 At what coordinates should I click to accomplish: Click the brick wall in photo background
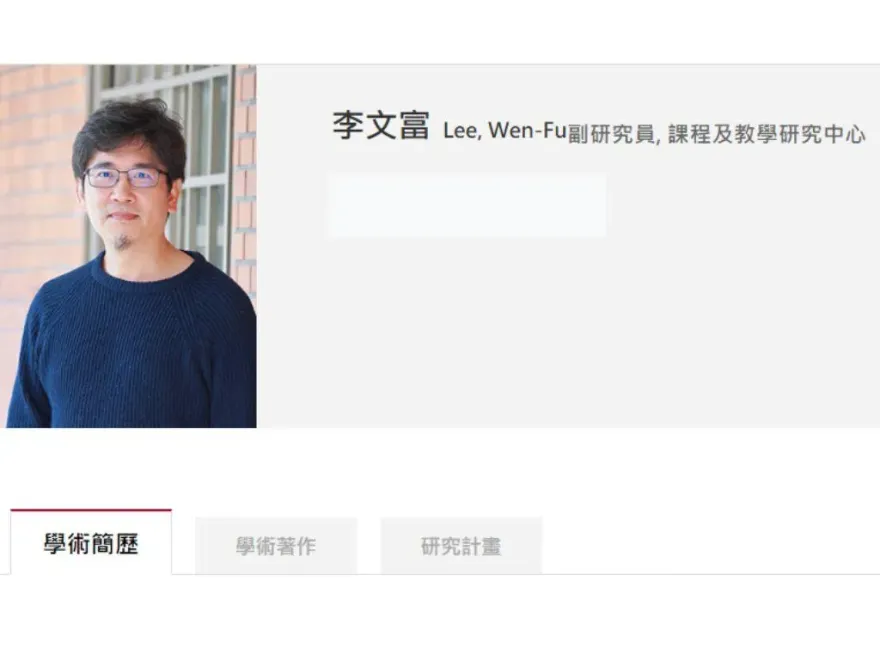pyautogui.click(x=39, y=168)
